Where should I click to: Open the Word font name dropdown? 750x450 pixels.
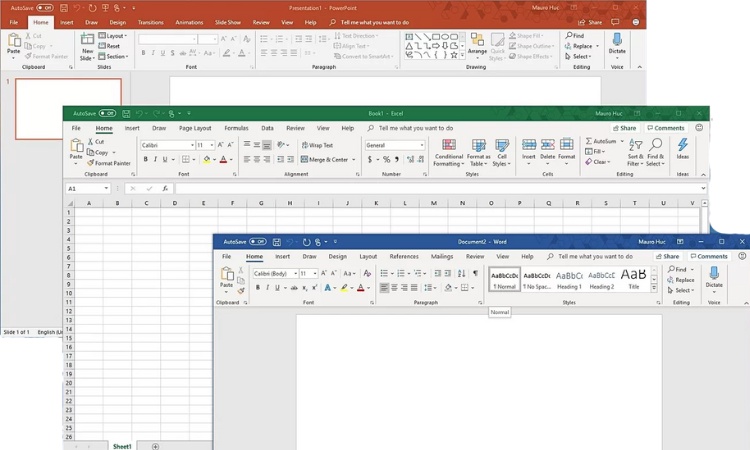pos(295,274)
